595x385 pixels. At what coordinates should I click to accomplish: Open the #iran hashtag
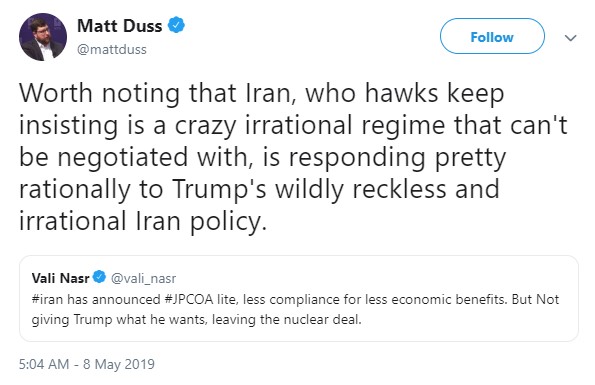click(x=47, y=299)
